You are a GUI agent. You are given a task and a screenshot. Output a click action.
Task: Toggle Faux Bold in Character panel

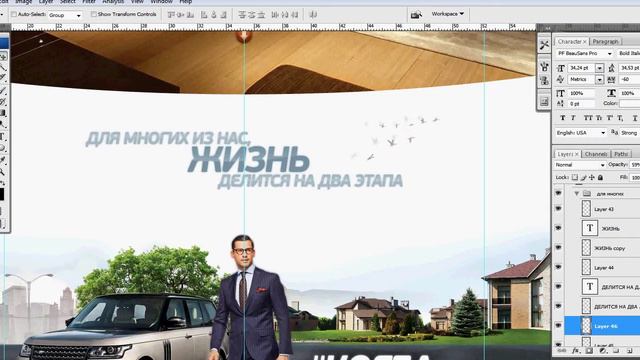pos(563,118)
